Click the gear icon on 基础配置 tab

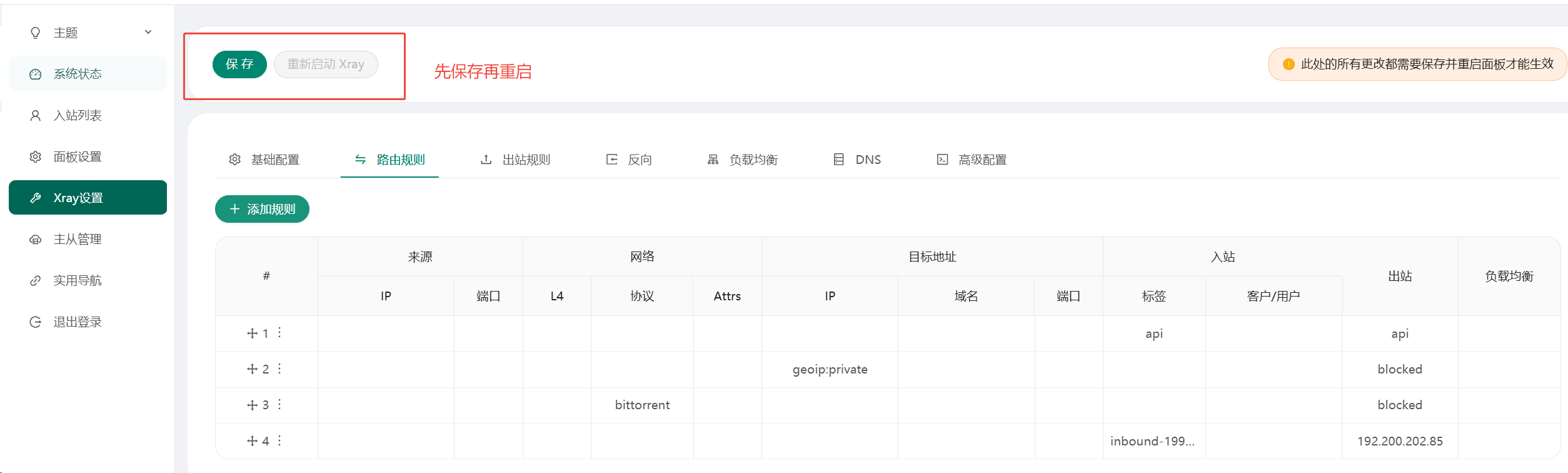coord(235,160)
